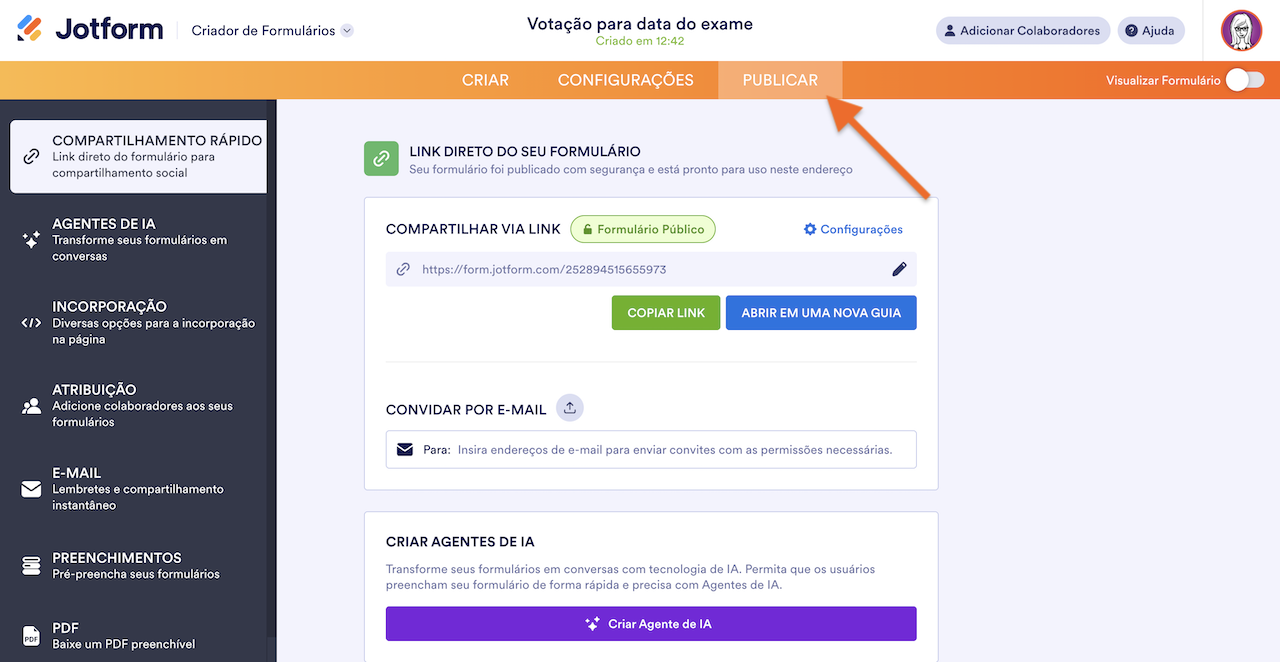
Task: Open the profile avatar menu
Action: tap(1241, 29)
